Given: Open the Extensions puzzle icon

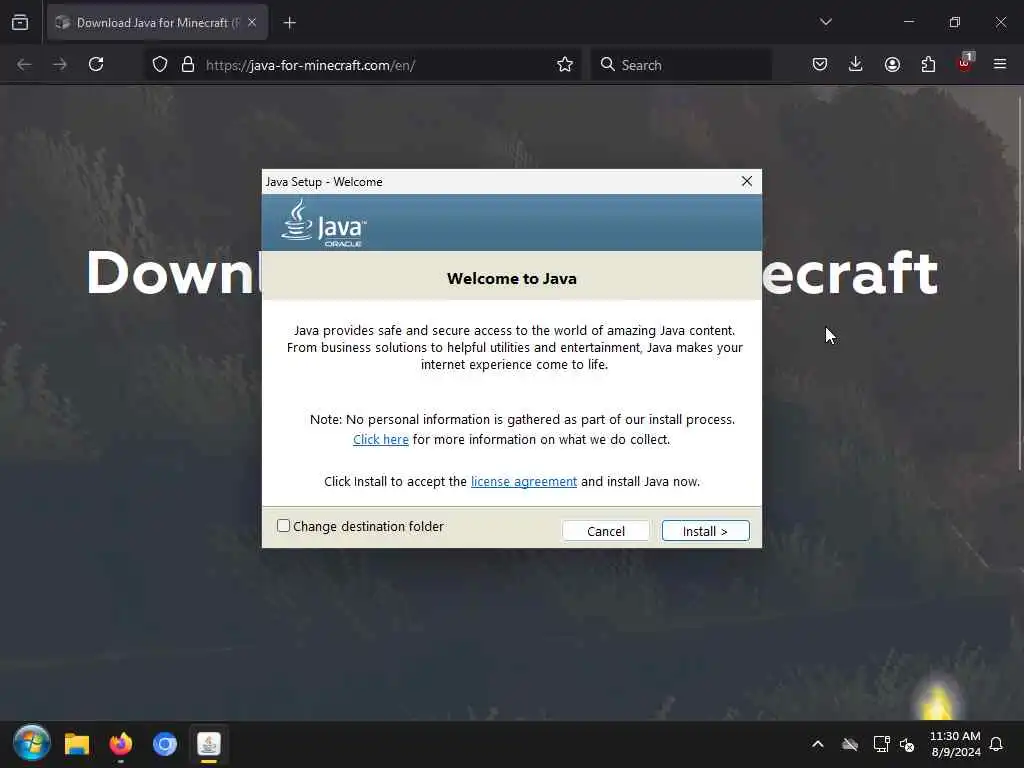Looking at the screenshot, I should (x=928, y=64).
